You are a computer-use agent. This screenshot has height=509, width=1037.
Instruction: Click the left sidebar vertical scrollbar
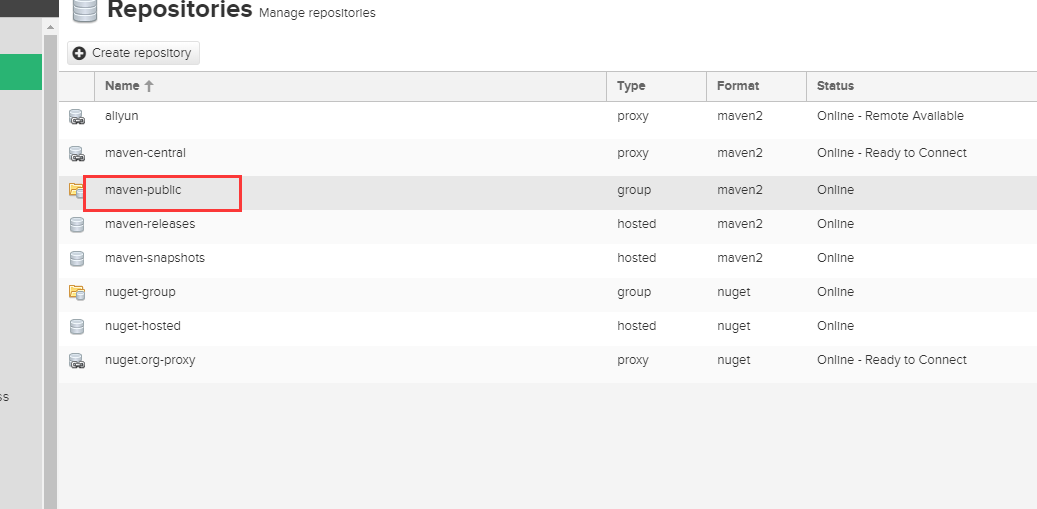(x=50, y=250)
